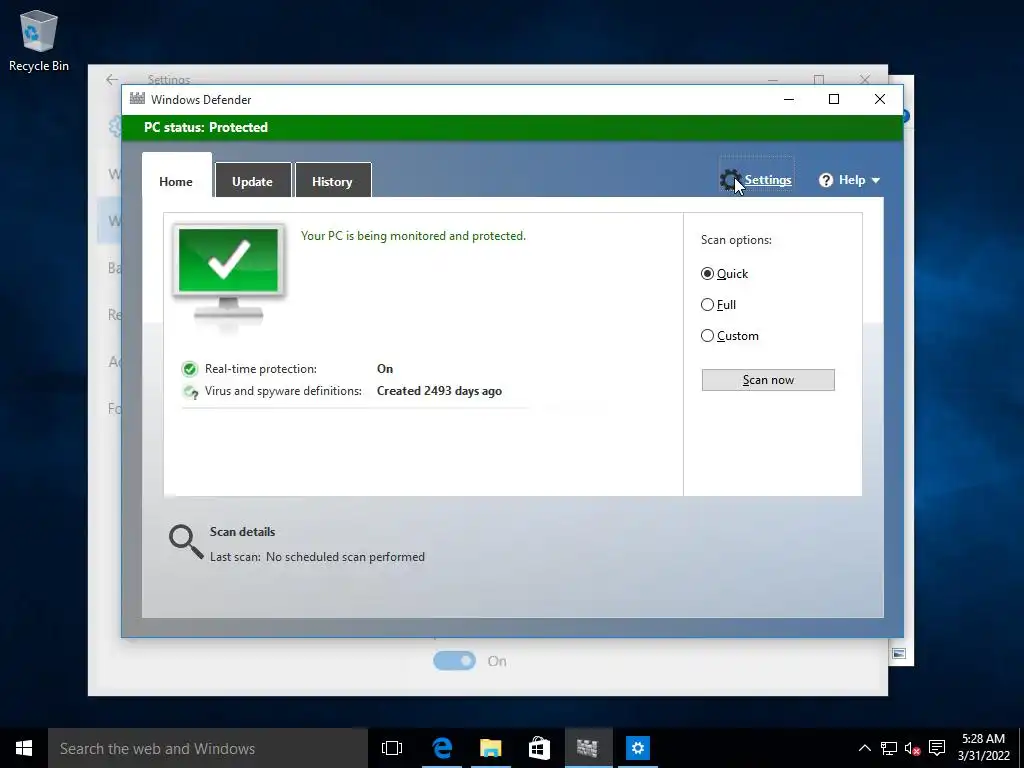The width and height of the screenshot is (1024, 768).
Task: Close the Windows Defender window
Action: tap(880, 99)
